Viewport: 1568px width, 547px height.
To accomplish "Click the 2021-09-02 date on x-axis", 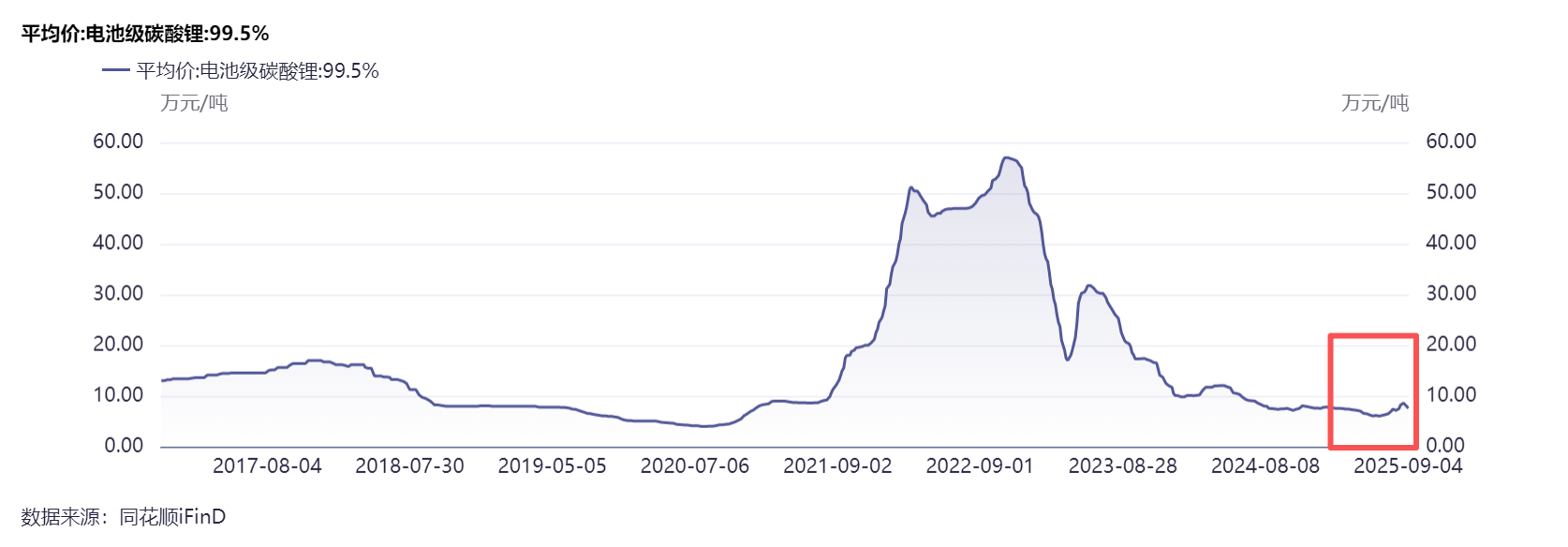I will (837, 466).
